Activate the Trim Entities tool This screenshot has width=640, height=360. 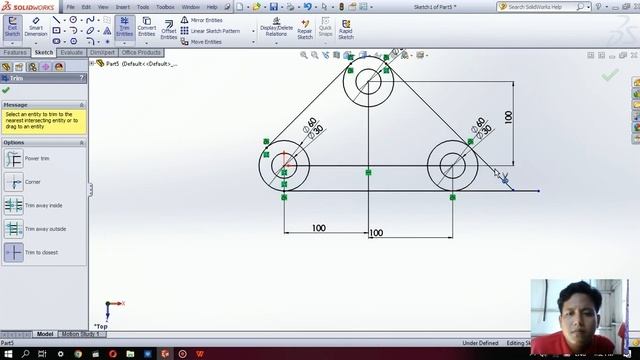[124, 27]
